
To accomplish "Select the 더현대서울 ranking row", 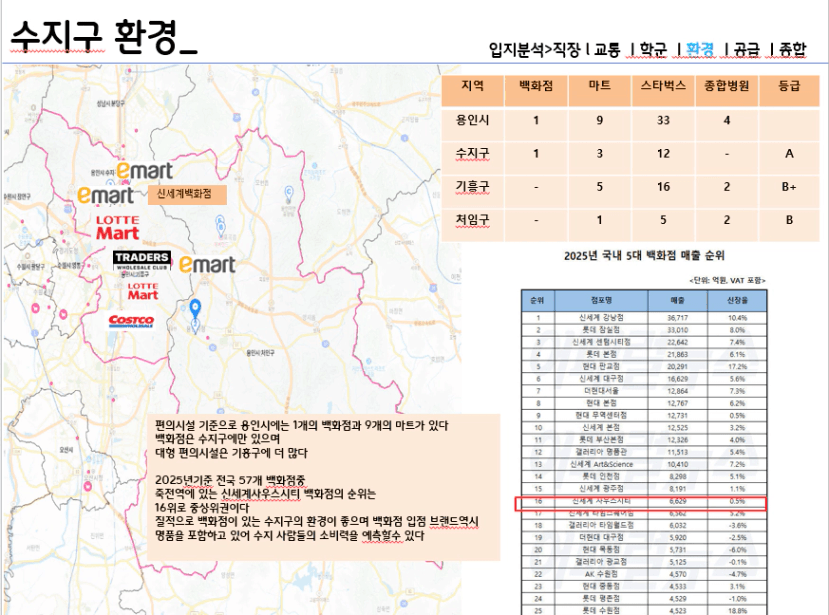I will [644, 391].
